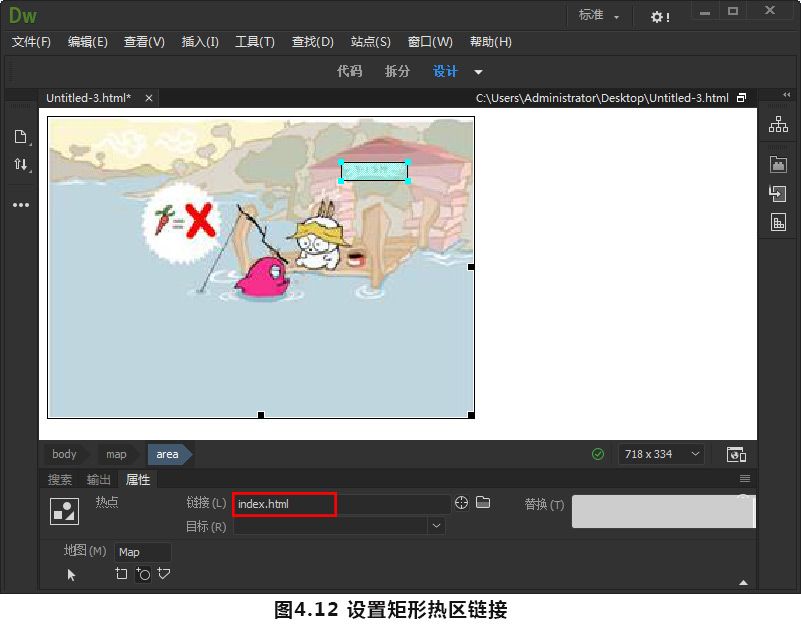Open the 编辑(E) menu

click(87, 41)
